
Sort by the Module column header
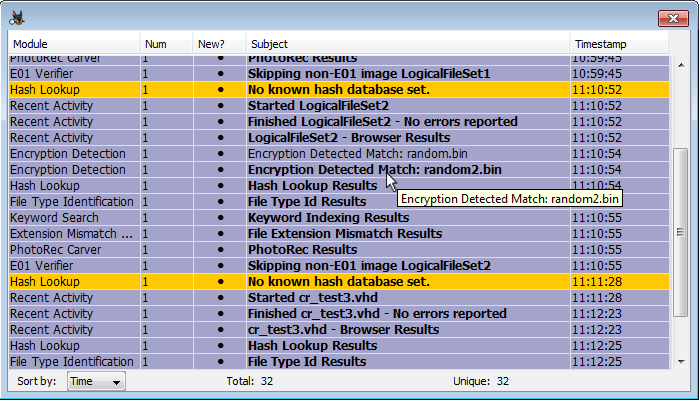click(x=72, y=44)
